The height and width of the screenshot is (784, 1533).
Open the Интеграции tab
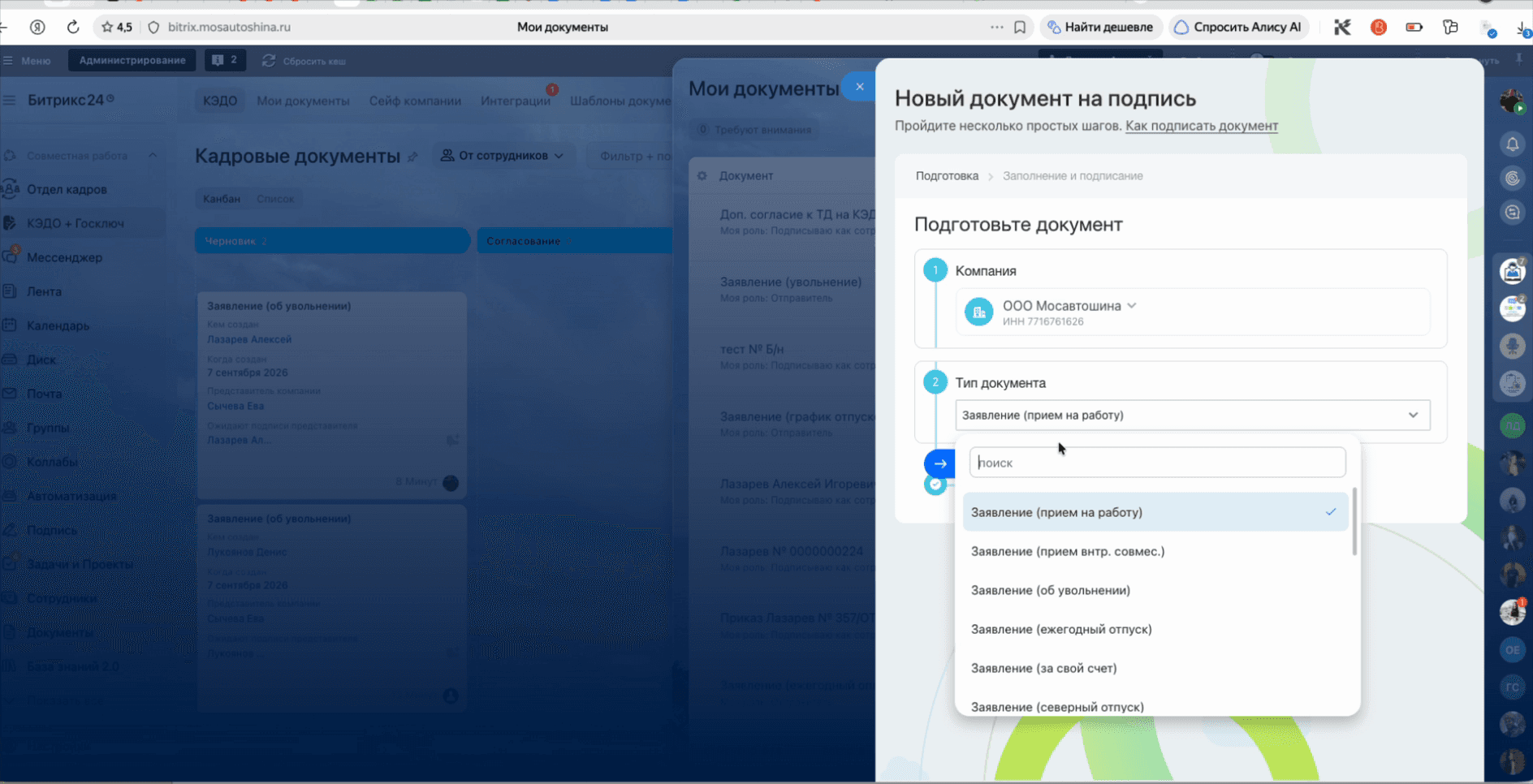click(x=516, y=101)
